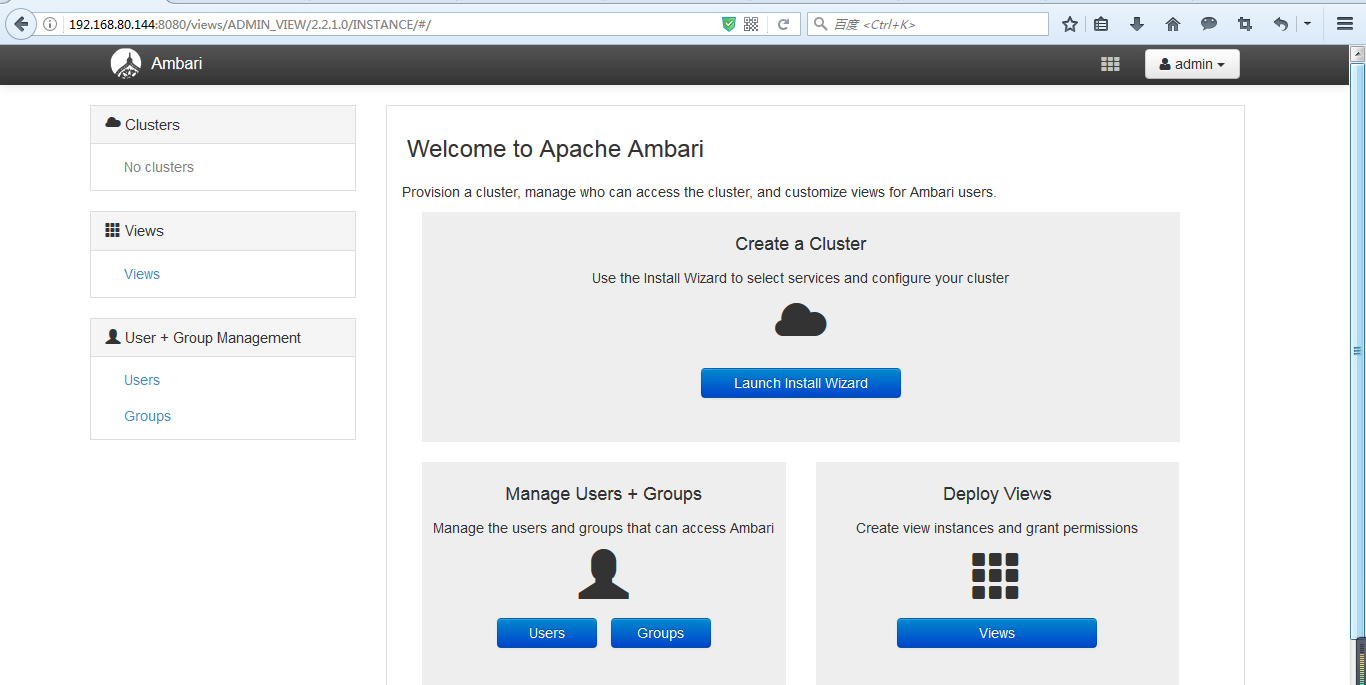Viewport: 1366px width, 685px height.
Task: Click the Groups blue button
Action: pos(661,633)
